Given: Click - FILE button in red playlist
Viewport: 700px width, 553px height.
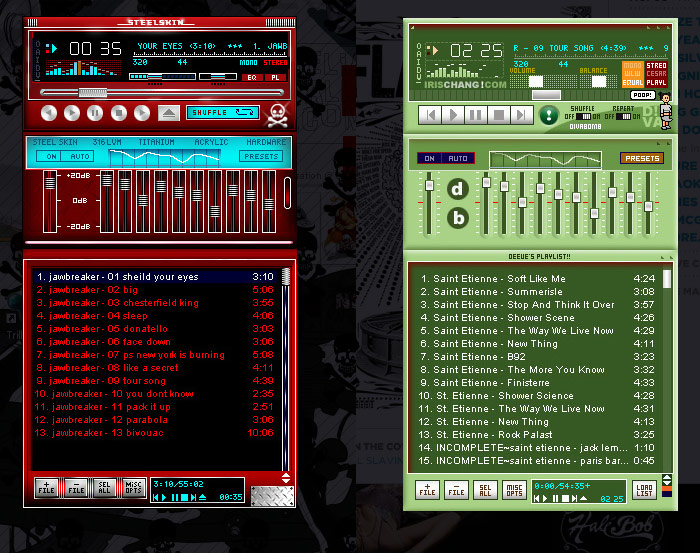Looking at the screenshot, I should (x=76, y=487).
